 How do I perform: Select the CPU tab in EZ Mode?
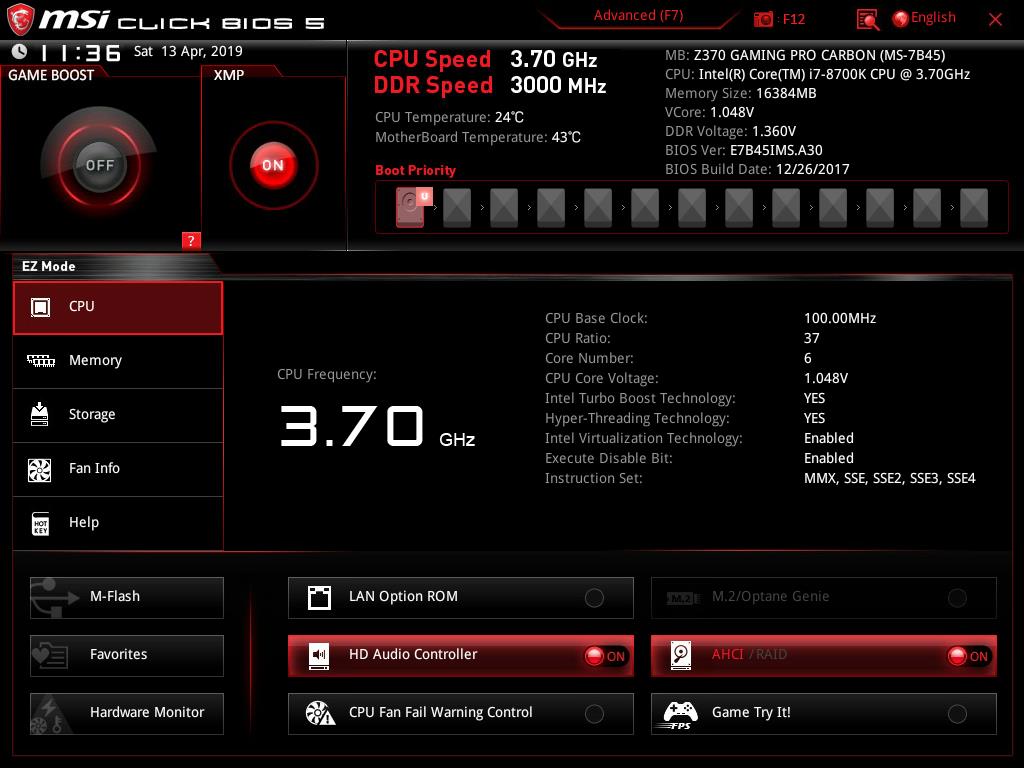coord(118,308)
